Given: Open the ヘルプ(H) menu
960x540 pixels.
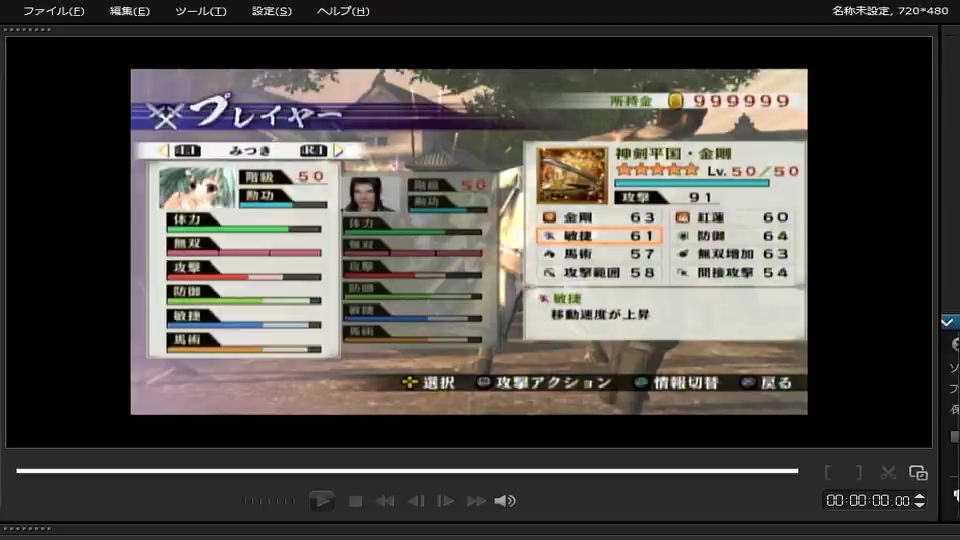Looking at the screenshot, I should coord(343,11).
